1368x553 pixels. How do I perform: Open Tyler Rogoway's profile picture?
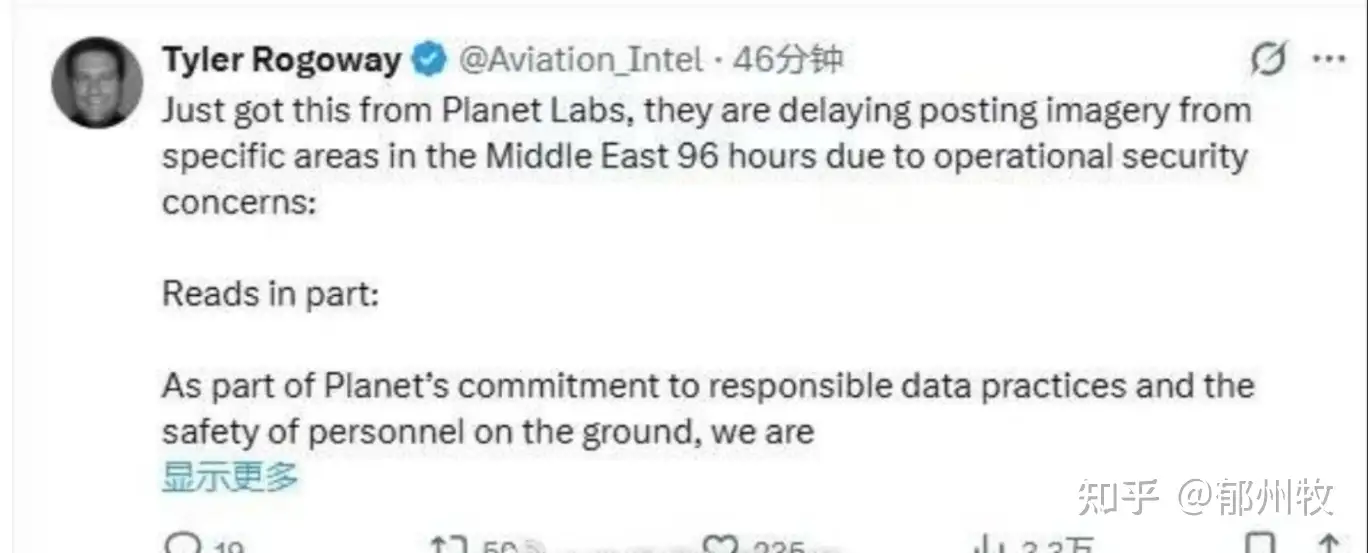(x=97, y=82)
